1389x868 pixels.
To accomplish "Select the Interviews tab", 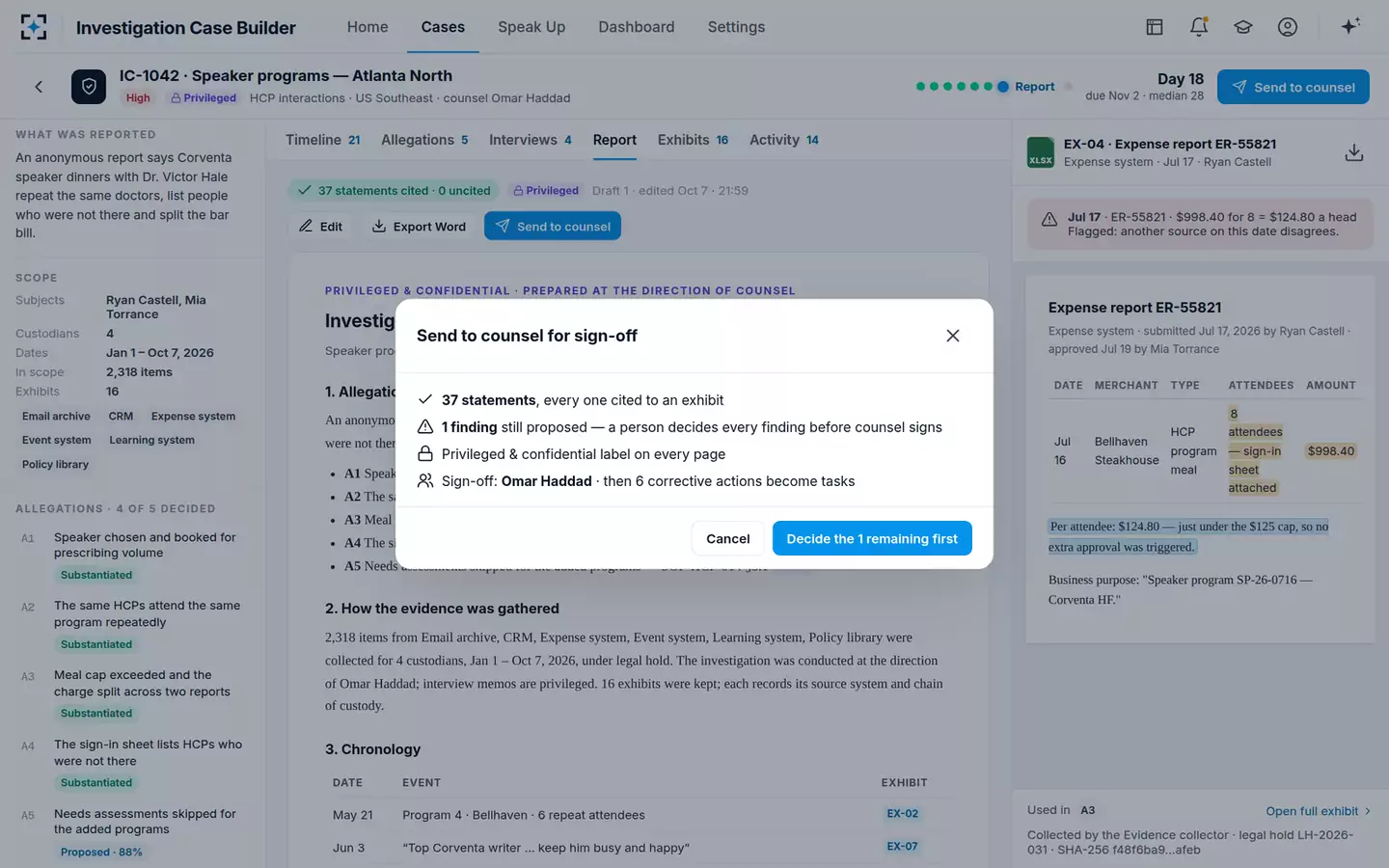I will click(531, 140).
